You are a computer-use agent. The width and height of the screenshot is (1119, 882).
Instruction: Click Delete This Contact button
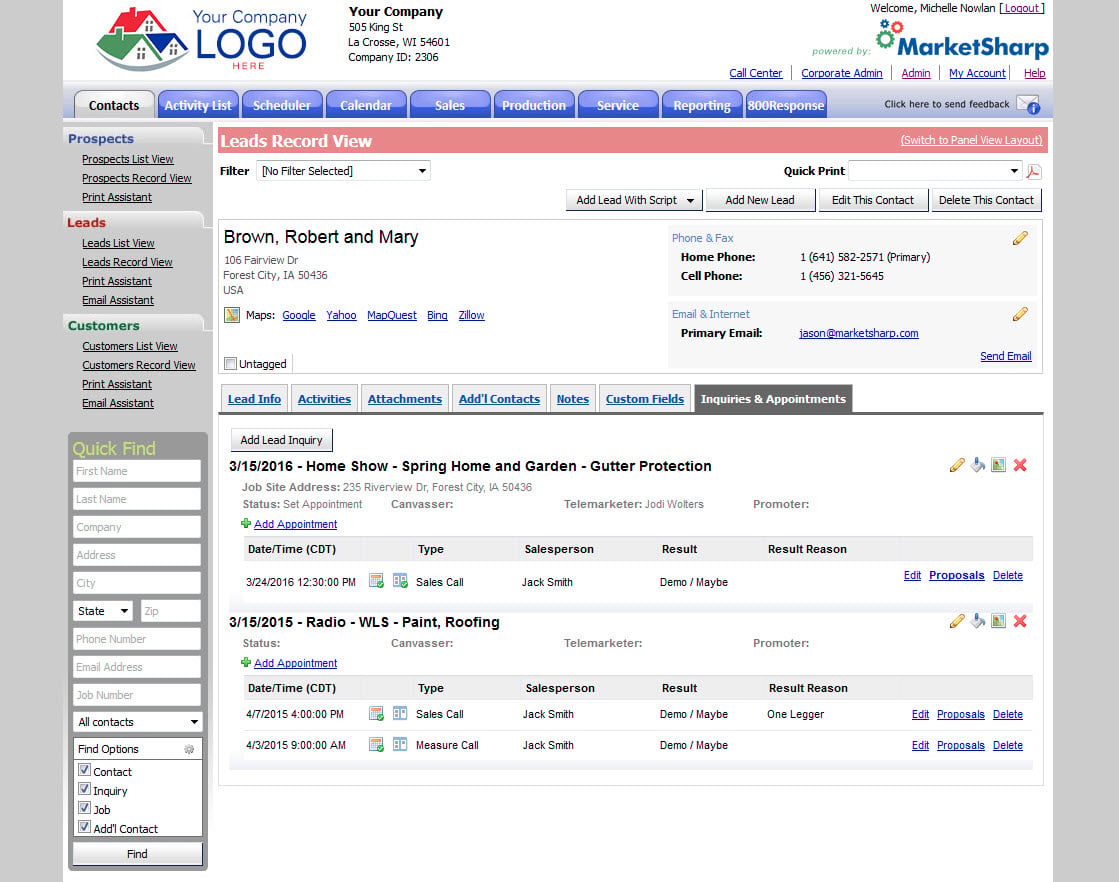pos(986,201)
